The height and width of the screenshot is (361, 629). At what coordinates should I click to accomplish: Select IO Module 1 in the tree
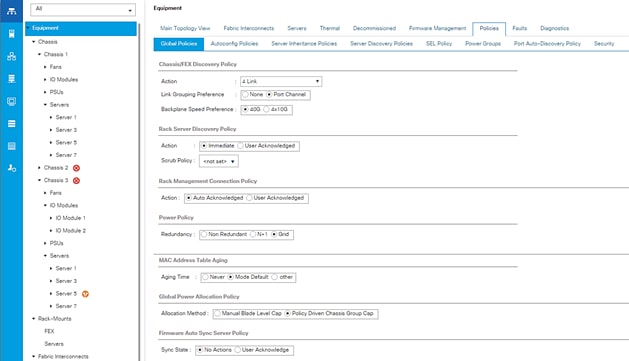70,218
